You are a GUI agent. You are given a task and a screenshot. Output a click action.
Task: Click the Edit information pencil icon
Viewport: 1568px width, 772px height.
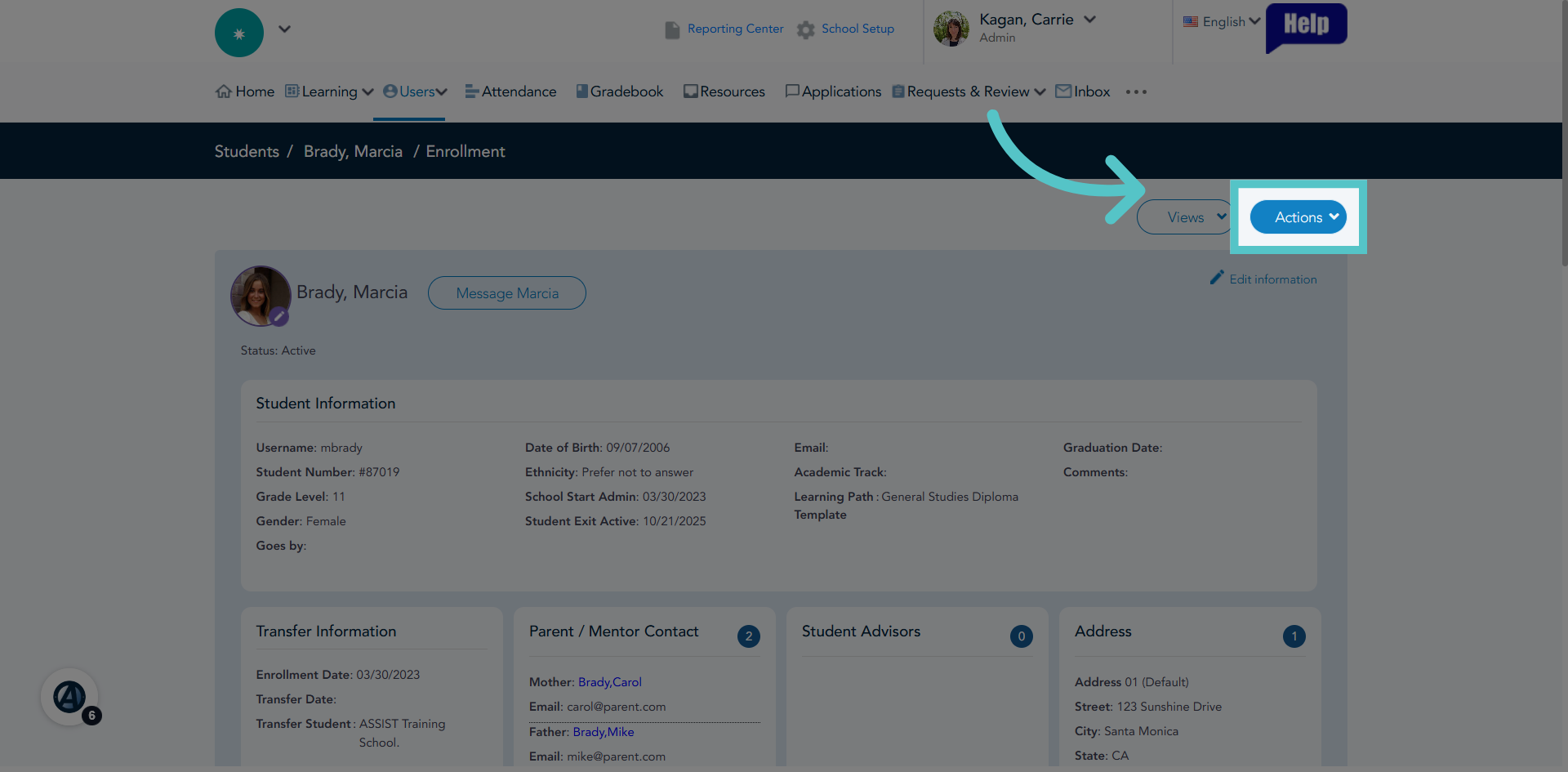(1217, 278)
